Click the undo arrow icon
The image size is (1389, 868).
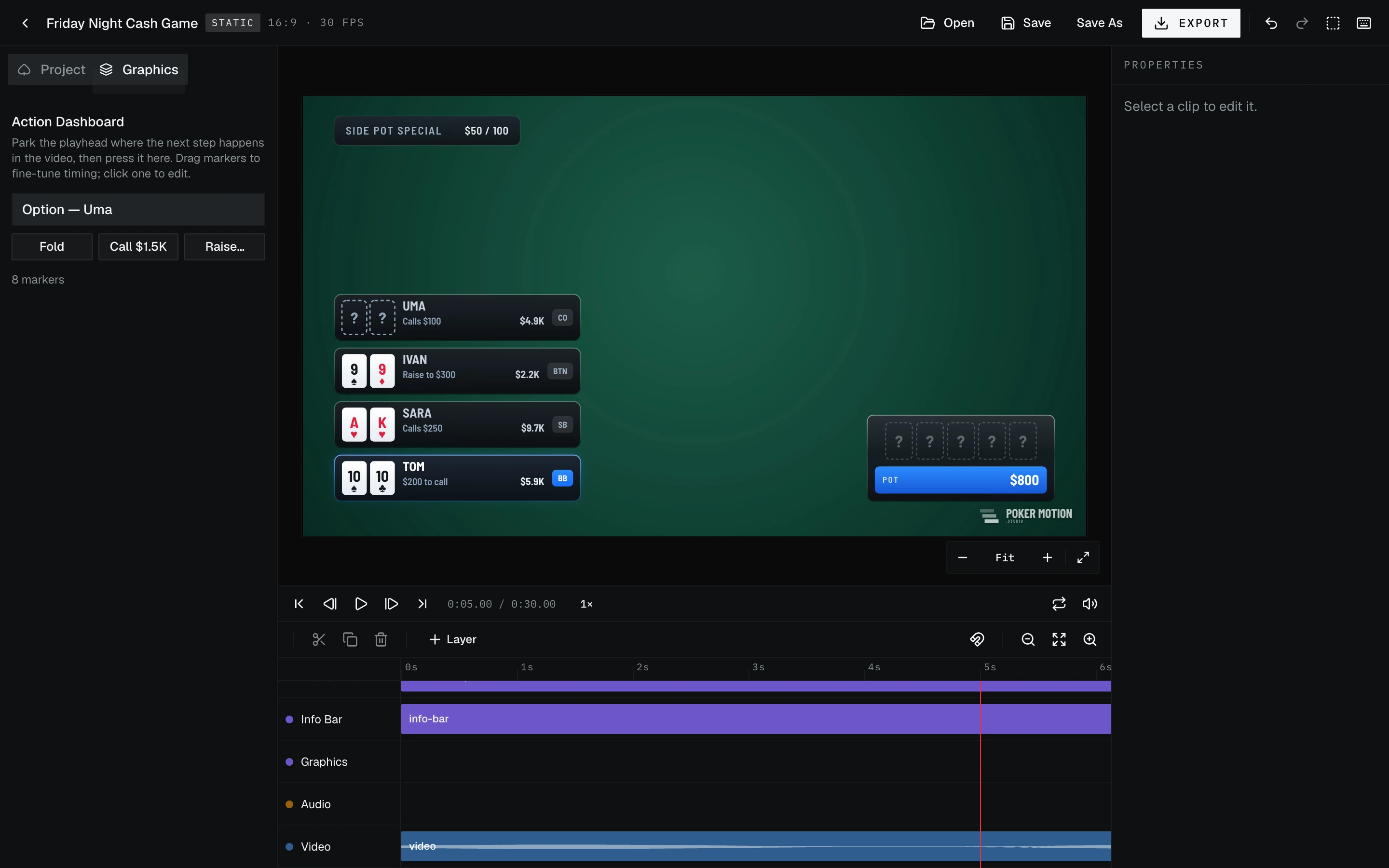pyautogui.click(x=1271, y=23)
